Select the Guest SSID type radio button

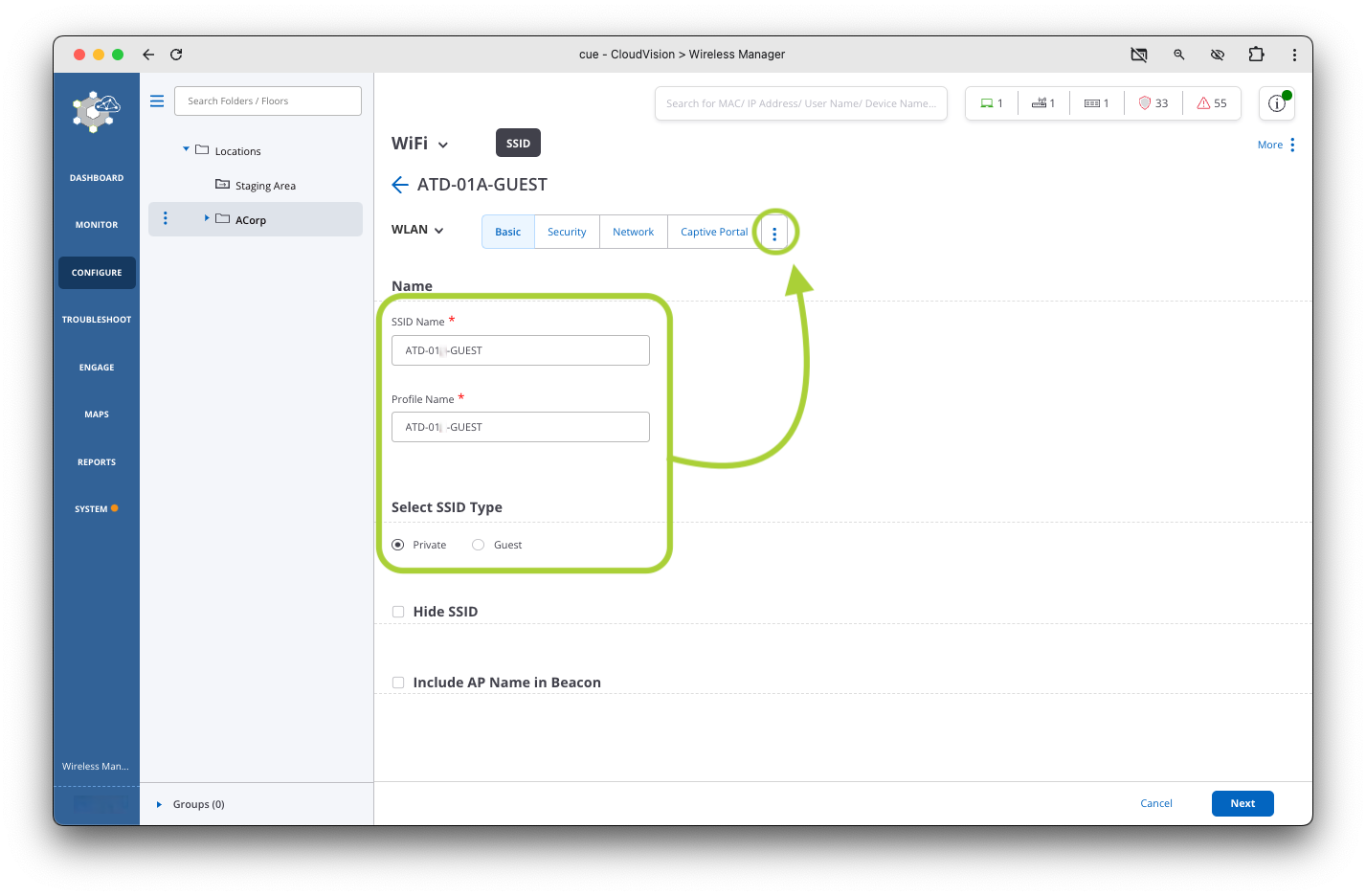click(479, 545)
